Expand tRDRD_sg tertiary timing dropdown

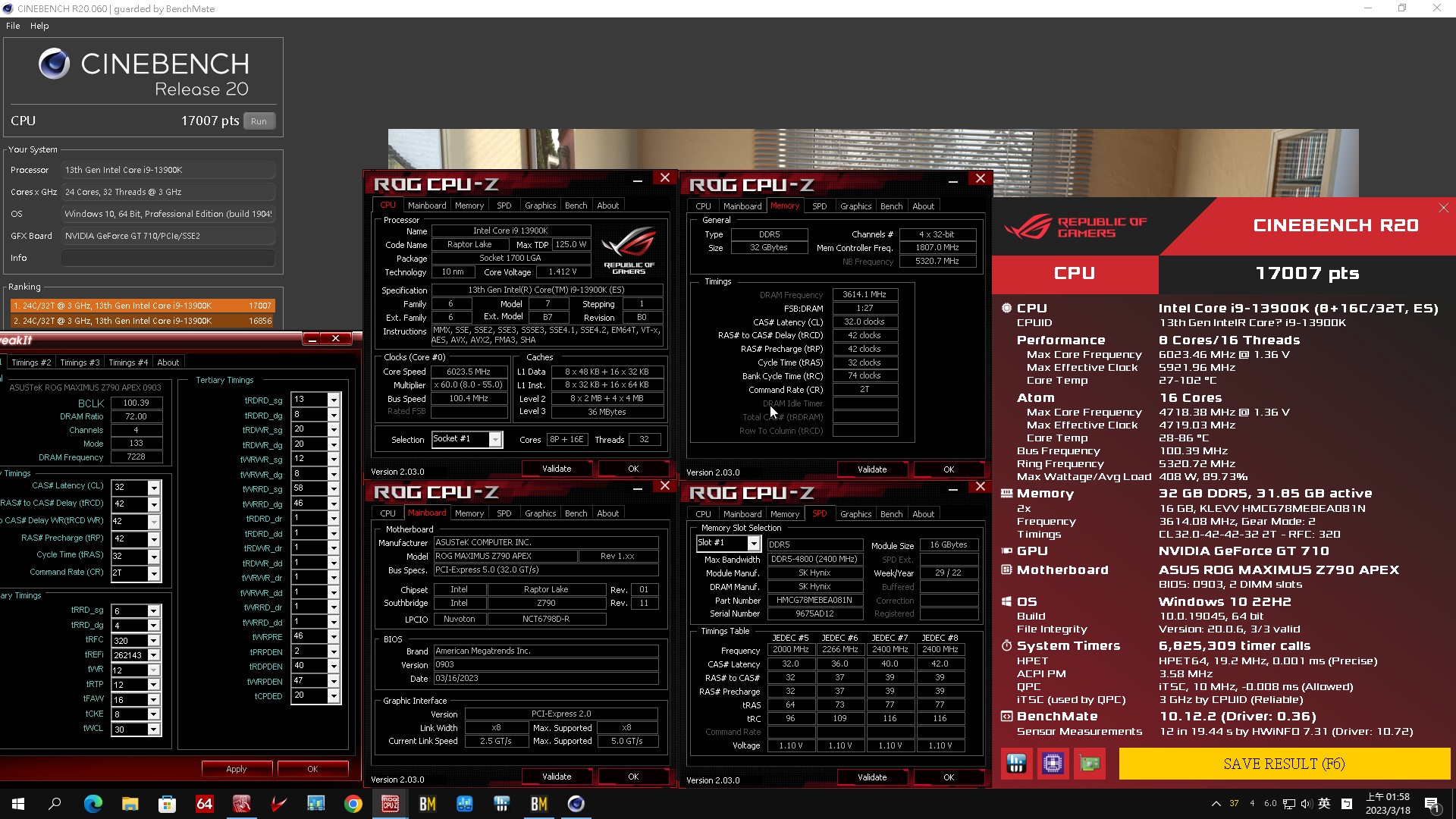coord(333,400)
